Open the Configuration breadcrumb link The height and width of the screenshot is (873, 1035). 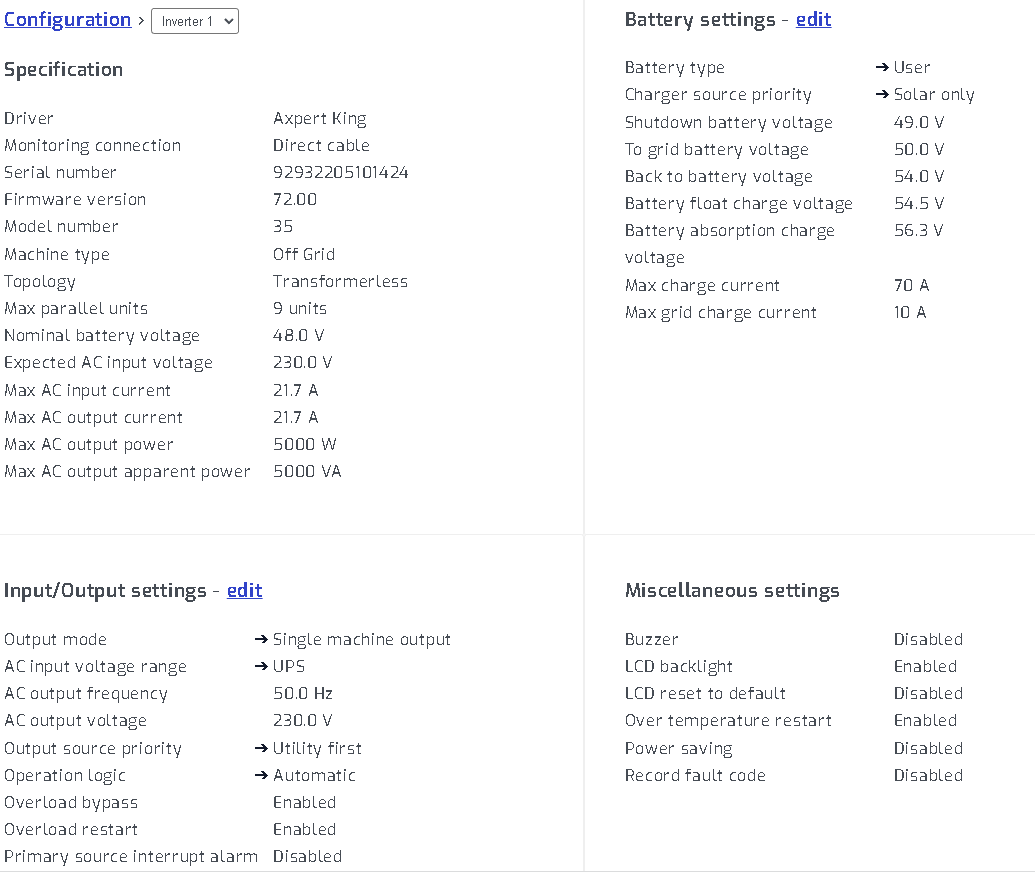pos(67,20)
